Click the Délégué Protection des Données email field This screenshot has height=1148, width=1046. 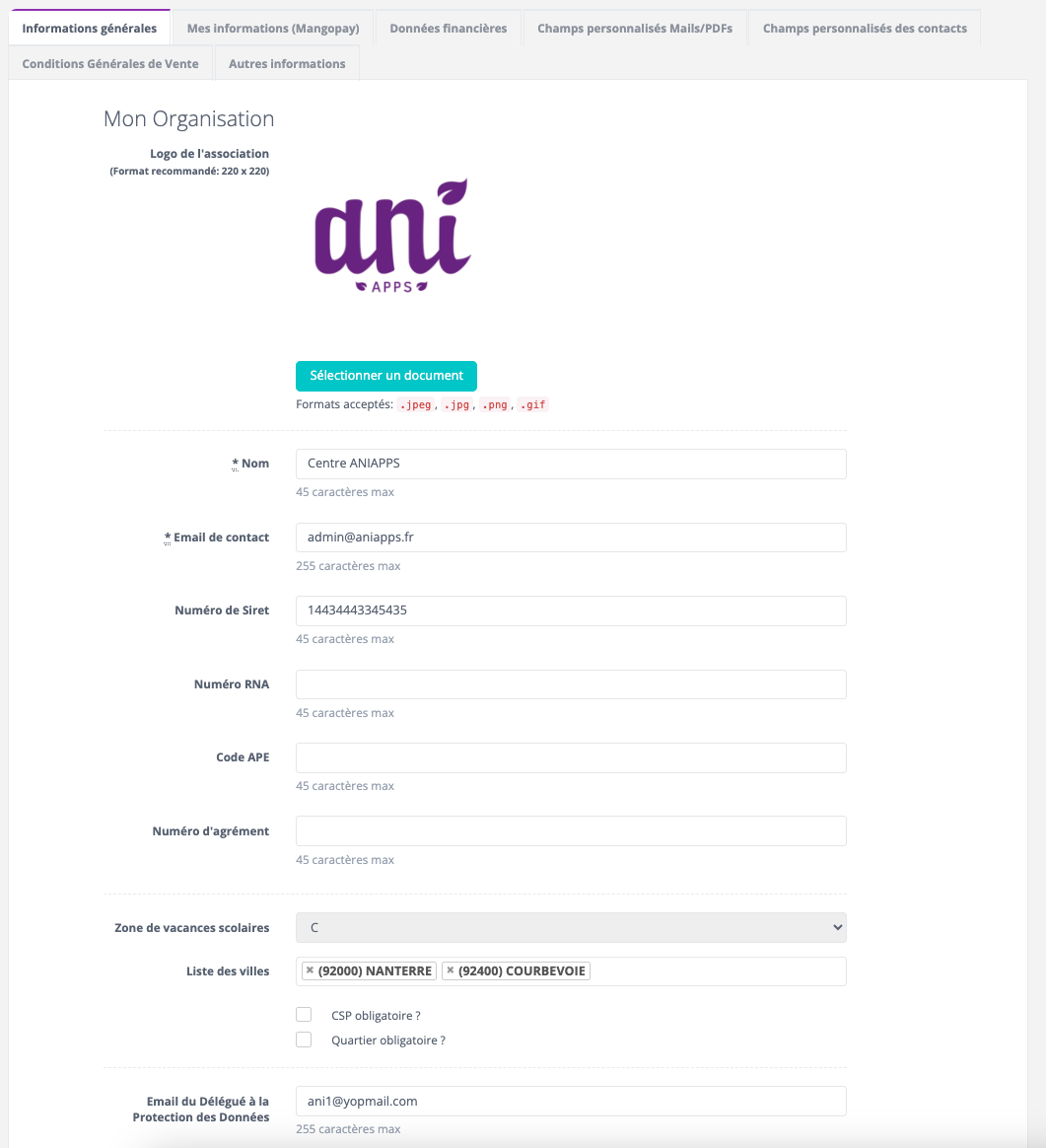point(571,1101)
